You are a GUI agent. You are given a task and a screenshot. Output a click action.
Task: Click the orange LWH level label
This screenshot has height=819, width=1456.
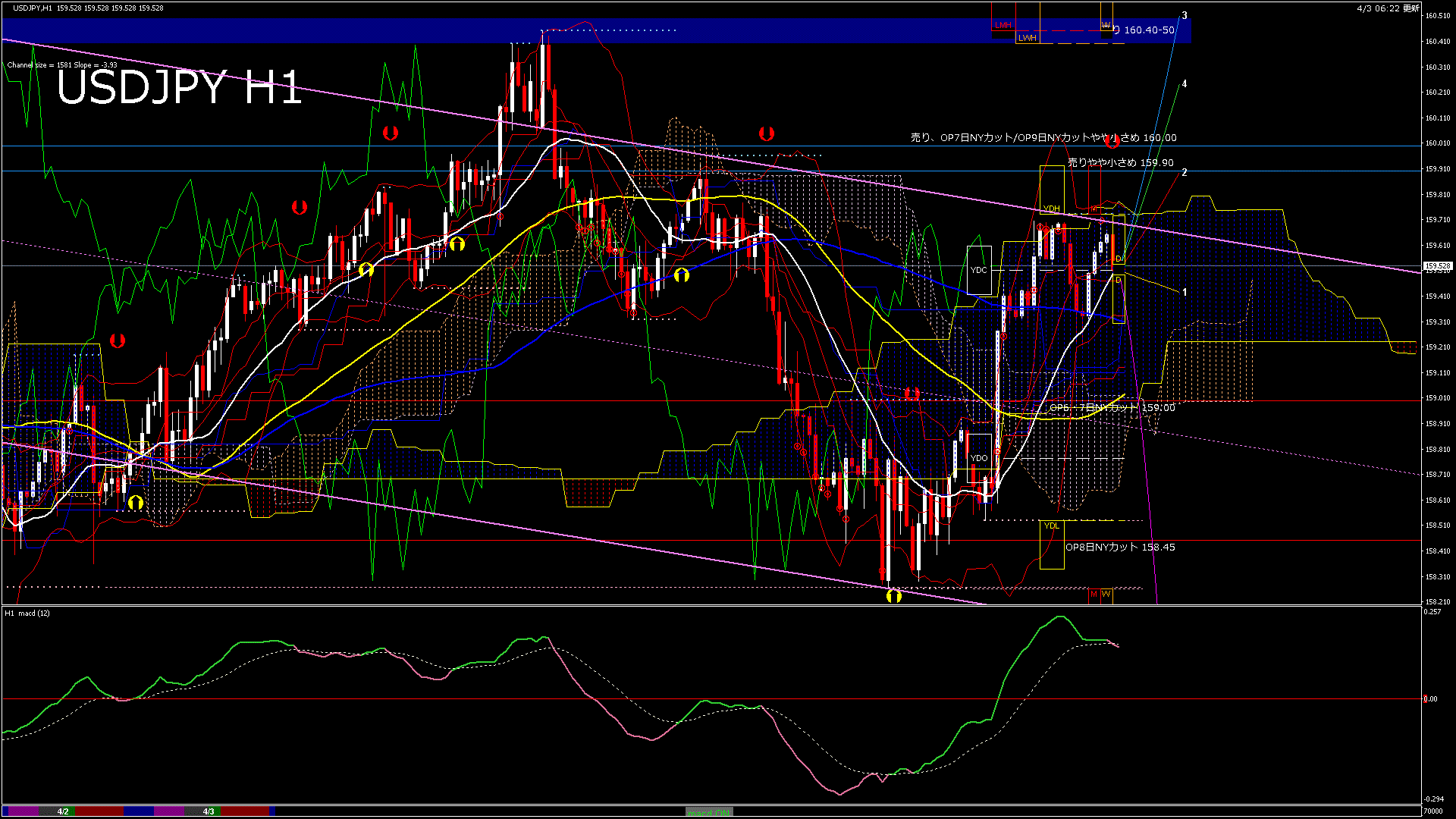point(1027,38)
